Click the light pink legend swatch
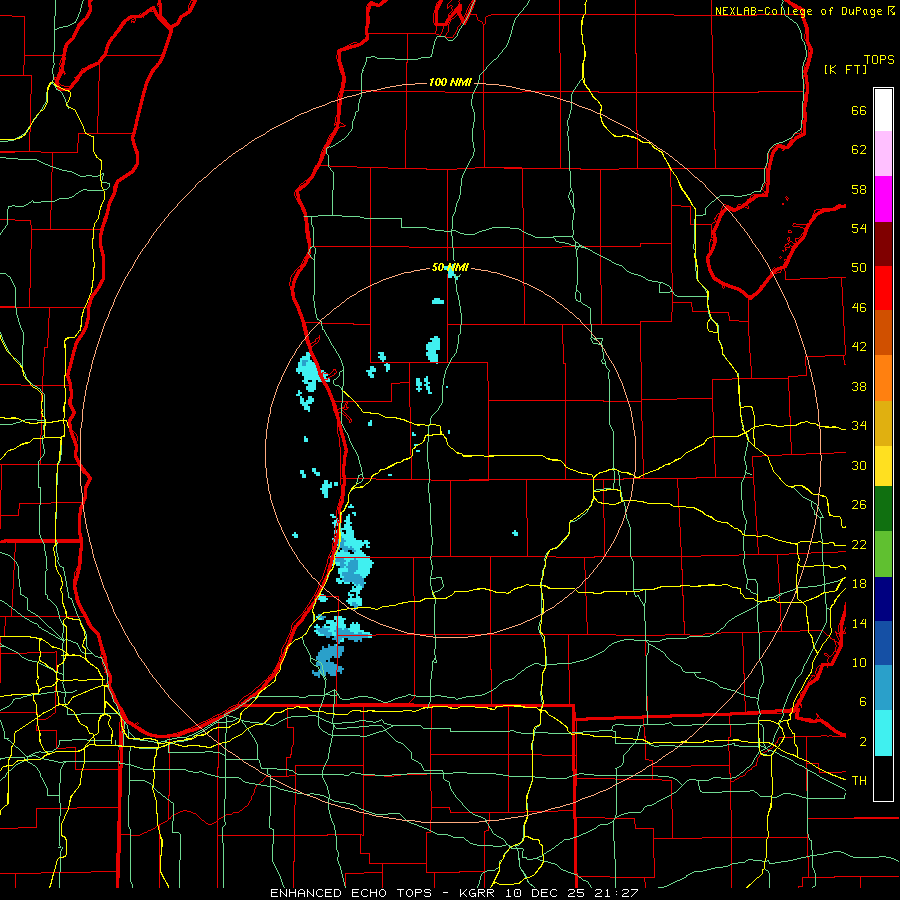Image resolution: width=900 pixels, height=900 pixels. (x=883, y=154)
